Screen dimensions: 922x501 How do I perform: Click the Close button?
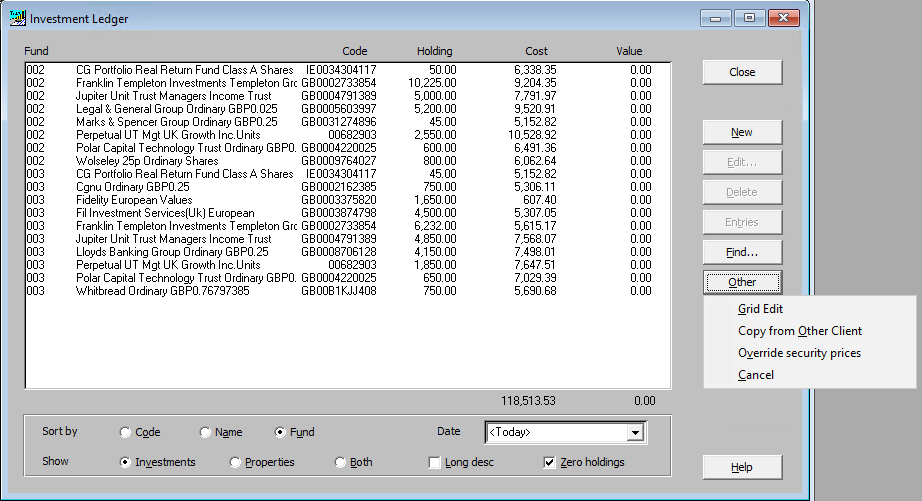coord(742,72)
